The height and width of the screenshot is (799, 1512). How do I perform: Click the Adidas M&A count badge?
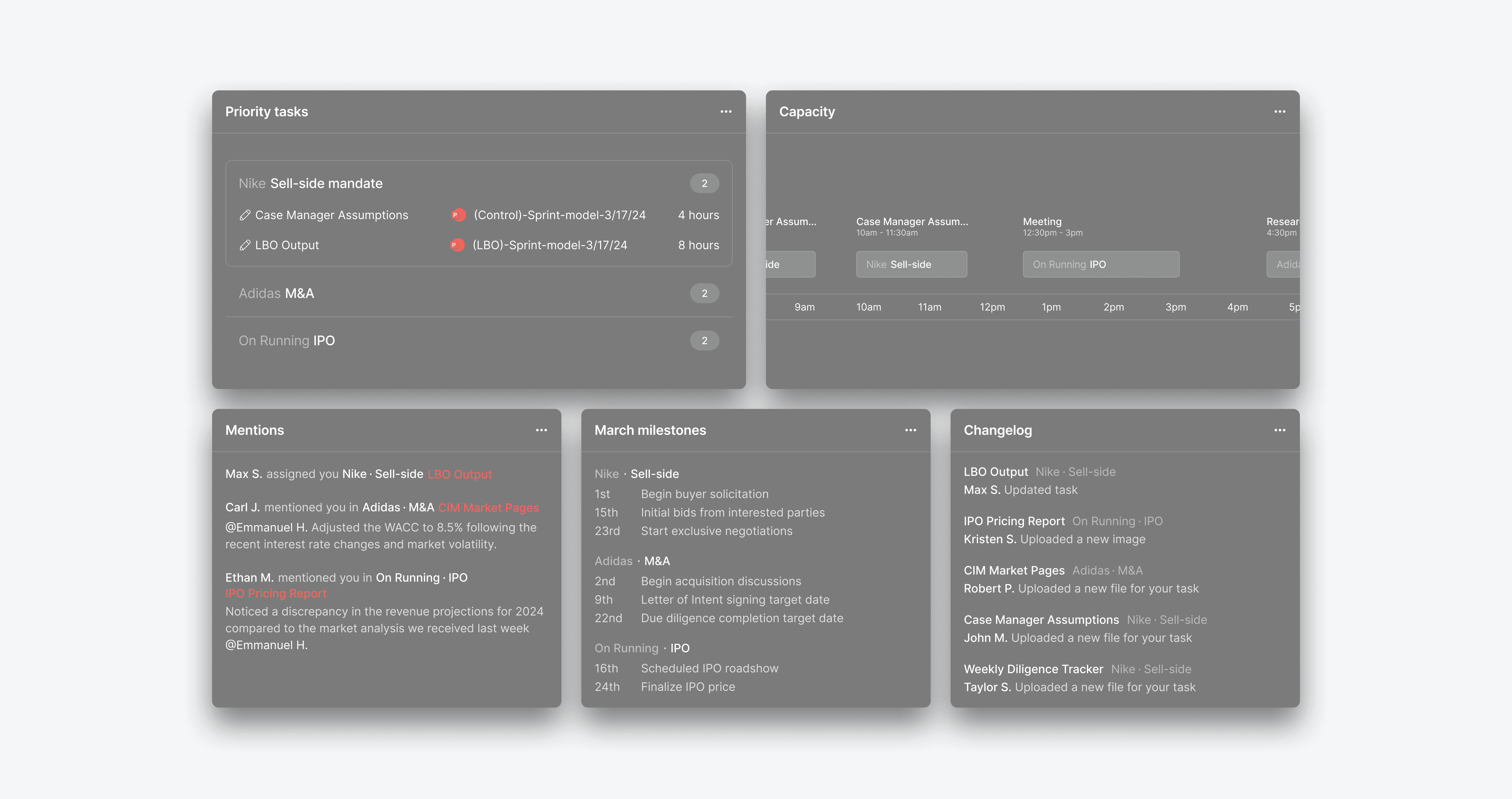(x=704, y=293)
